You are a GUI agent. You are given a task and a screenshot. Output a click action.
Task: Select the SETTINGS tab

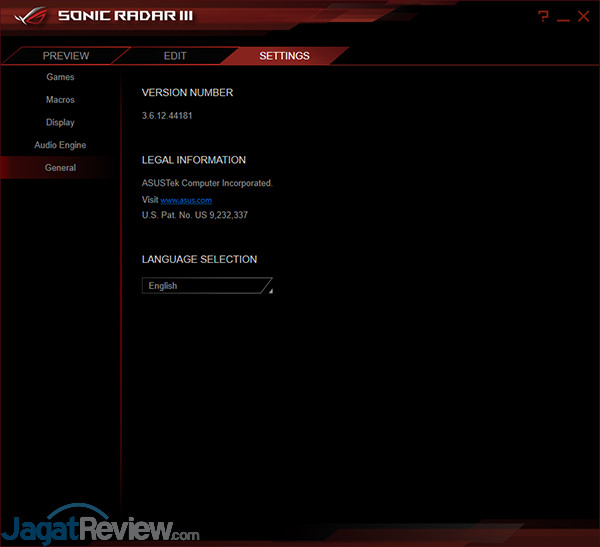[x=284, y=56]
